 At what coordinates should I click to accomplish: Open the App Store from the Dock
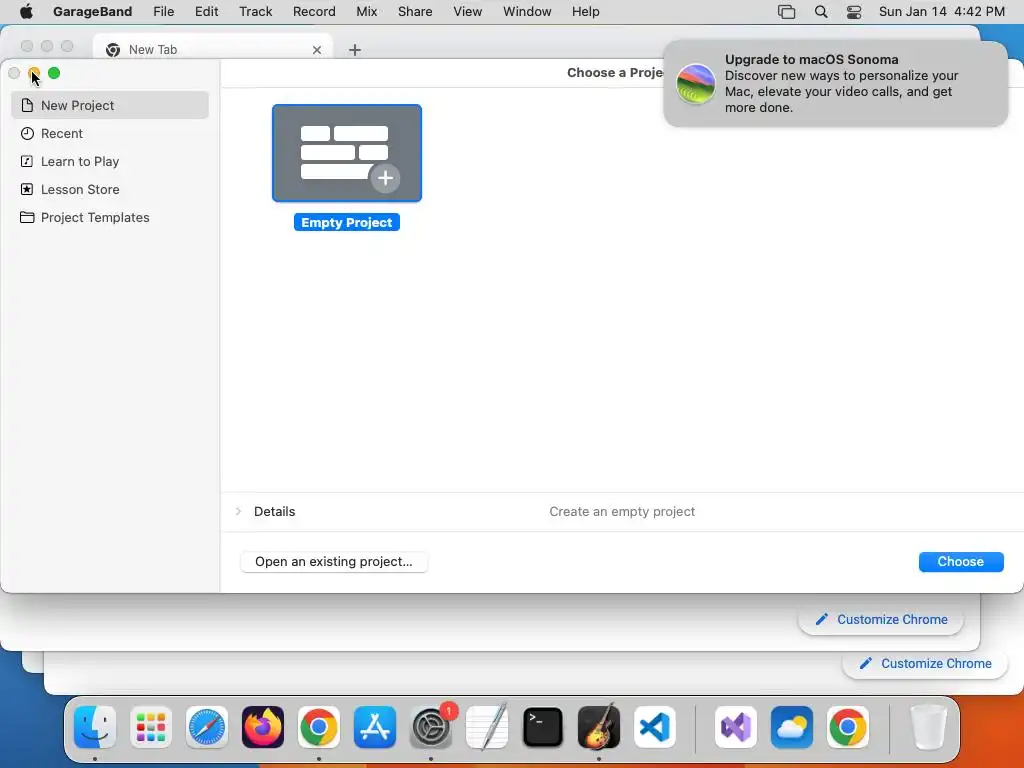375,727
